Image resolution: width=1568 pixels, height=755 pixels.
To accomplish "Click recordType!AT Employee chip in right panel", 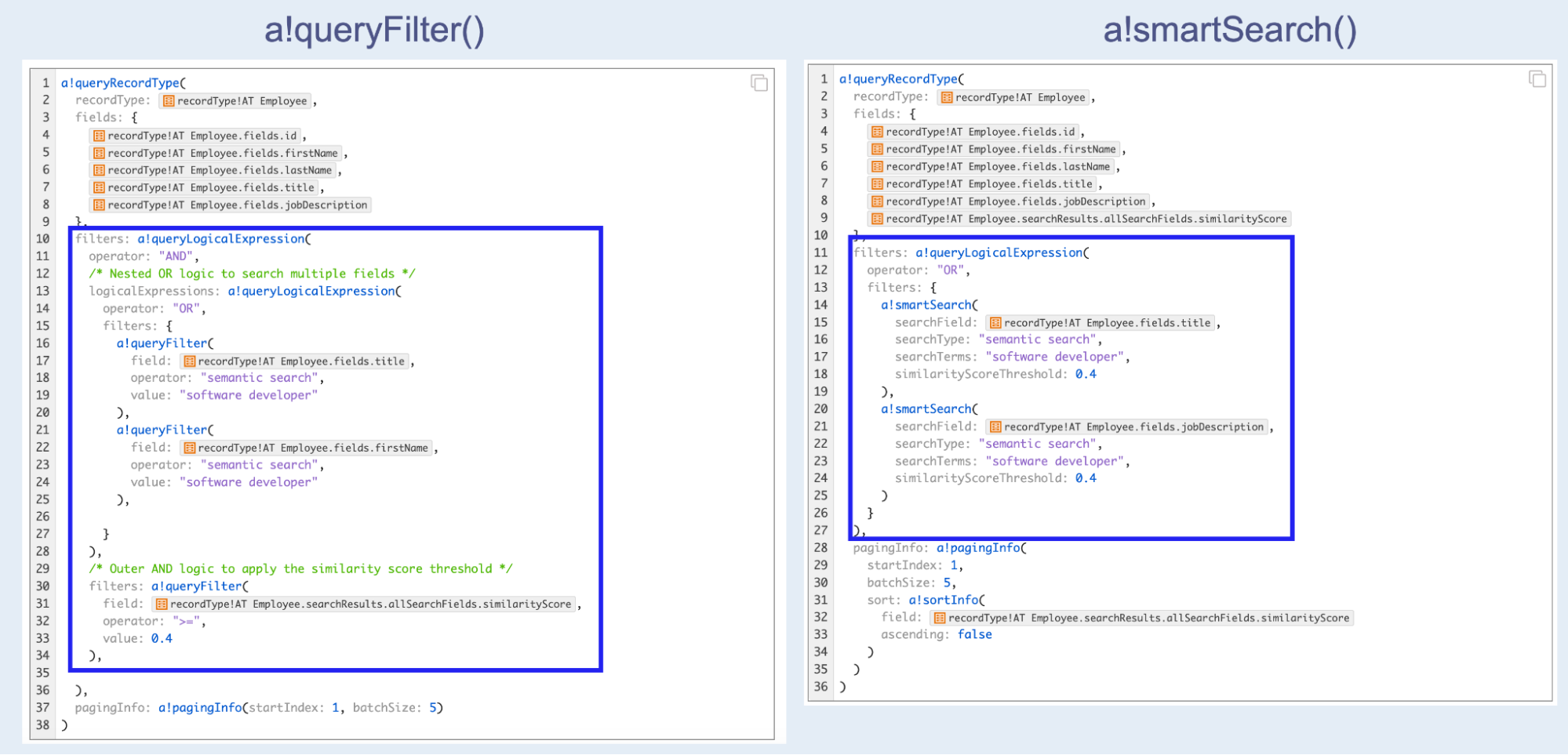I will coord(1013,97).
